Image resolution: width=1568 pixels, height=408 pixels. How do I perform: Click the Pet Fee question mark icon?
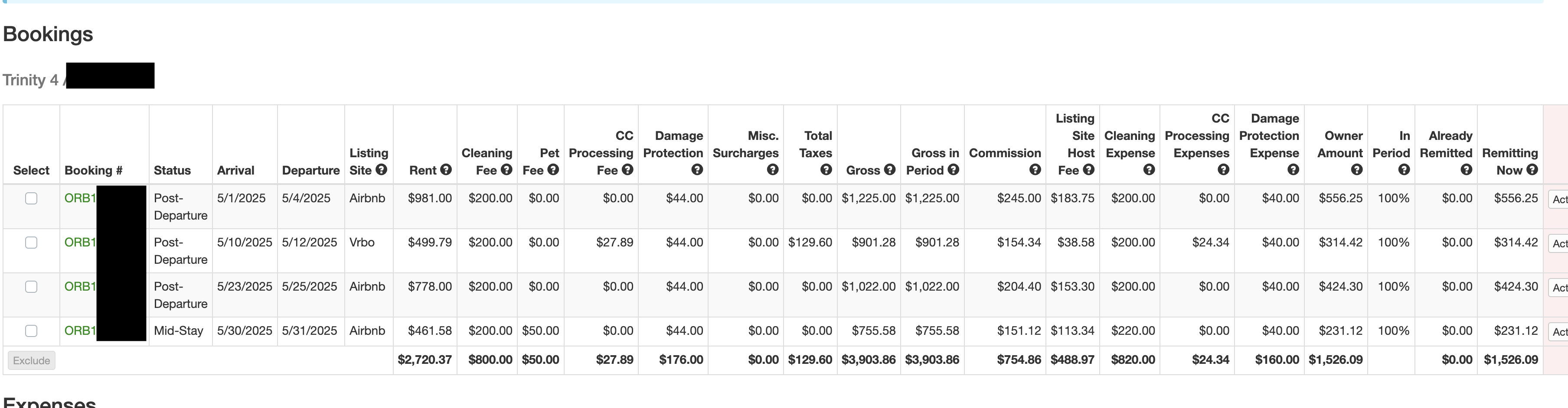553,170
